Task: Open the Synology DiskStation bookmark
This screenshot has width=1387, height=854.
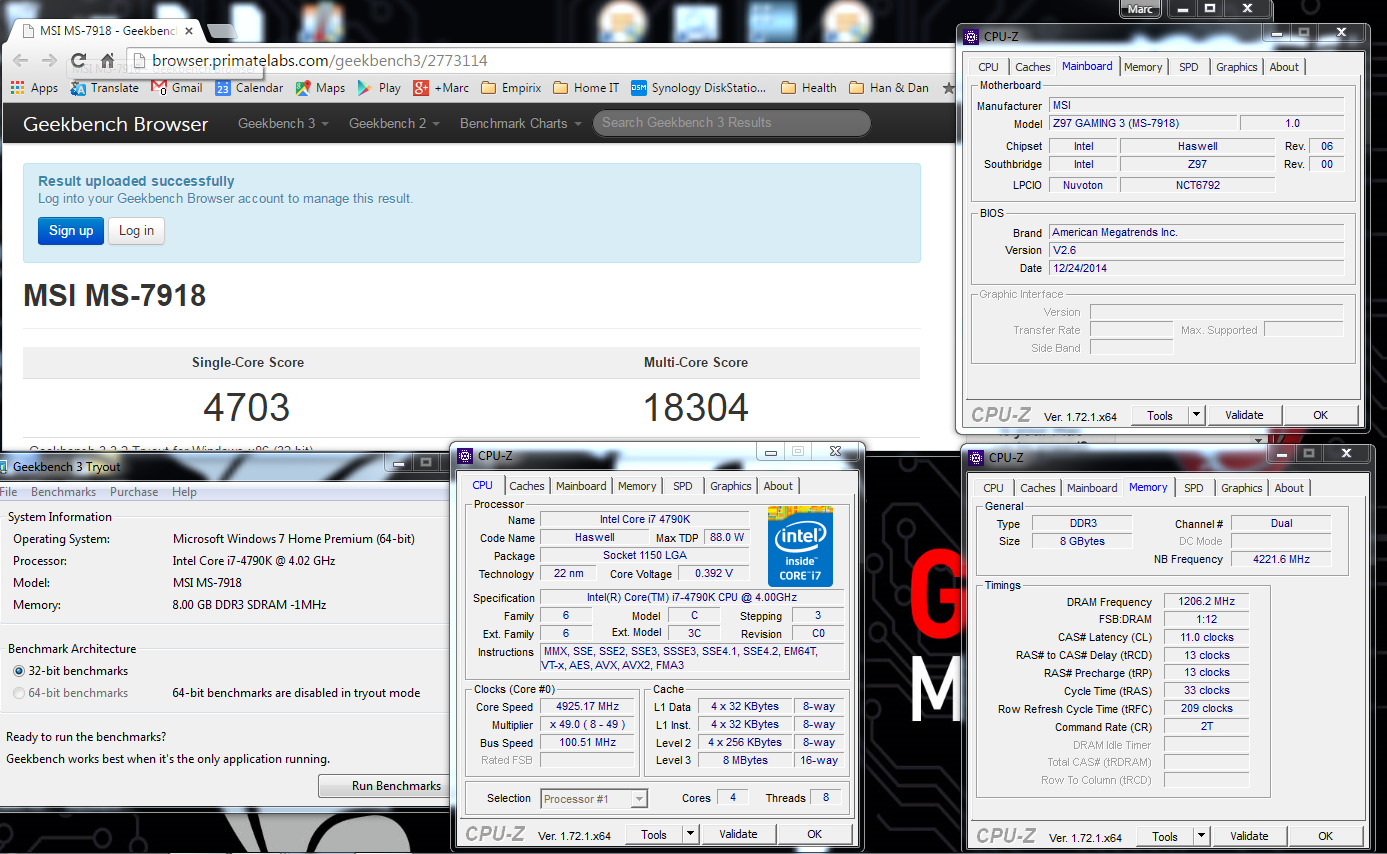Action: pyautogui.click(x=699, y=88)
